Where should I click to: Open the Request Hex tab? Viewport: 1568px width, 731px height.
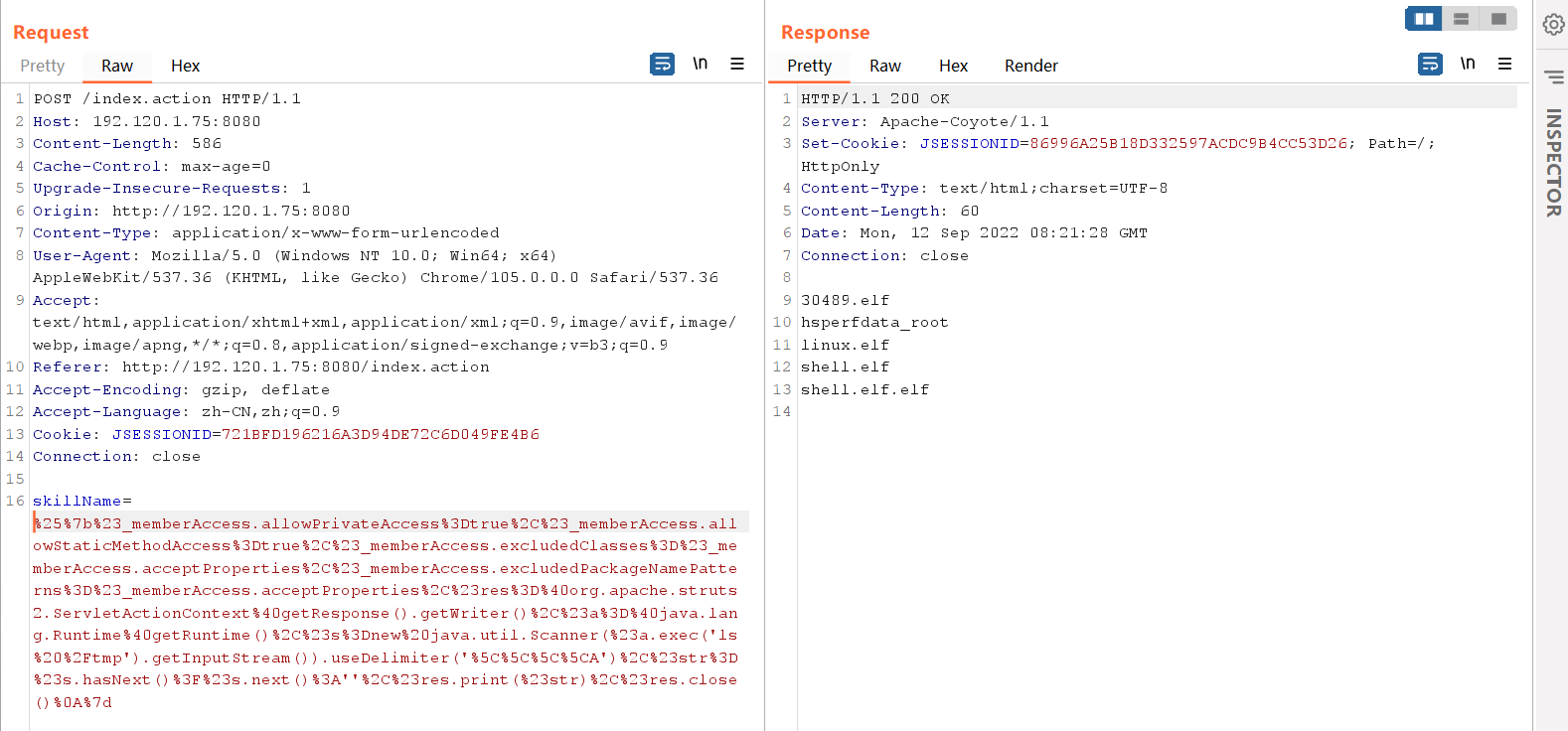[185, 66]
